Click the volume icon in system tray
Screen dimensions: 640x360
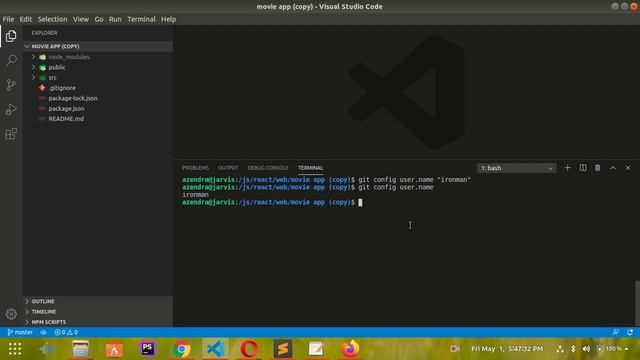[x=586, y=349]
